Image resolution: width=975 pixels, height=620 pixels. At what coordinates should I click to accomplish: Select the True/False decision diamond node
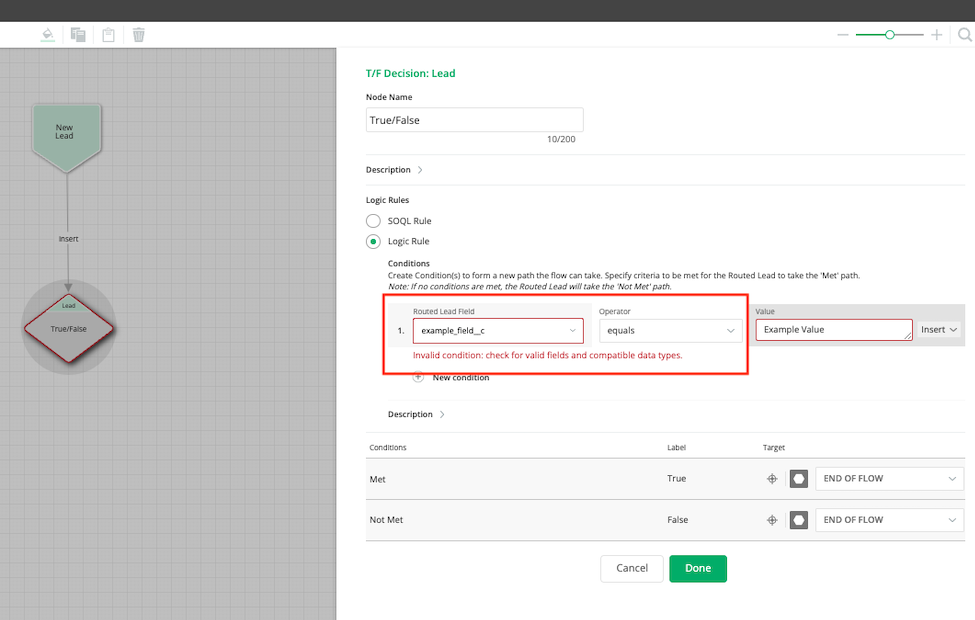coord(68,328)
